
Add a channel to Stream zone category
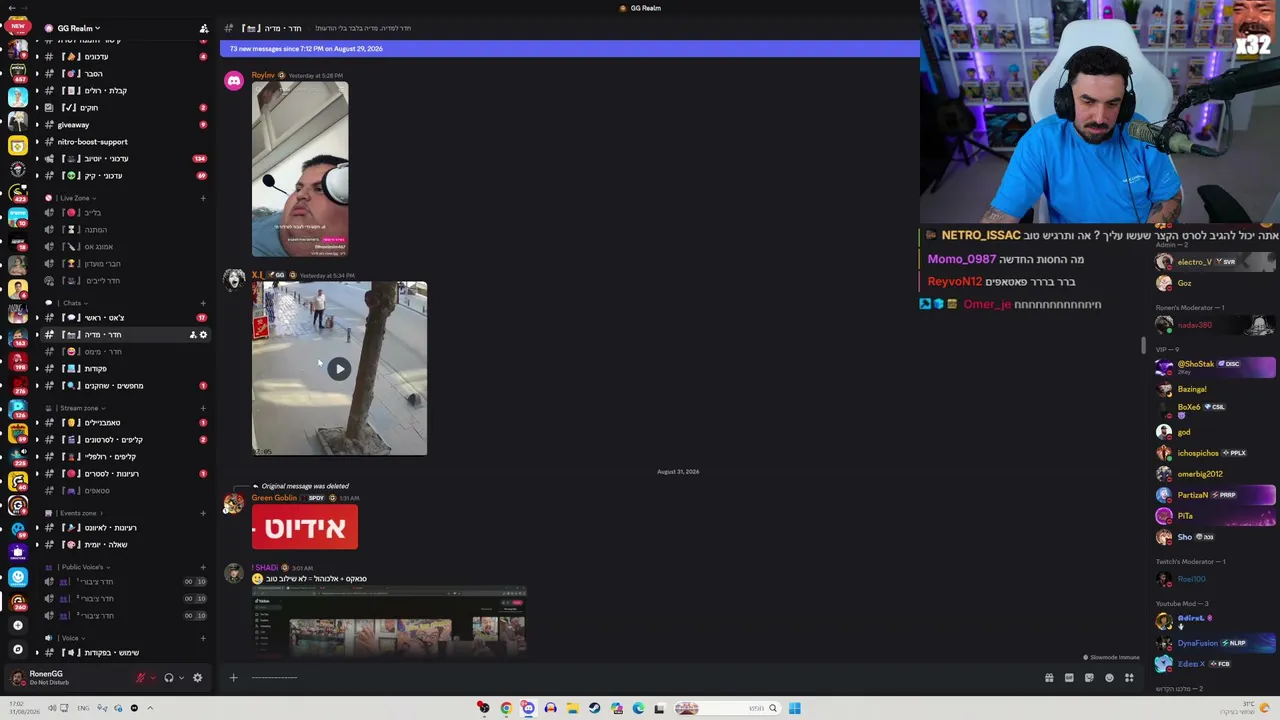pyautogui.click(x=203, y=408)
